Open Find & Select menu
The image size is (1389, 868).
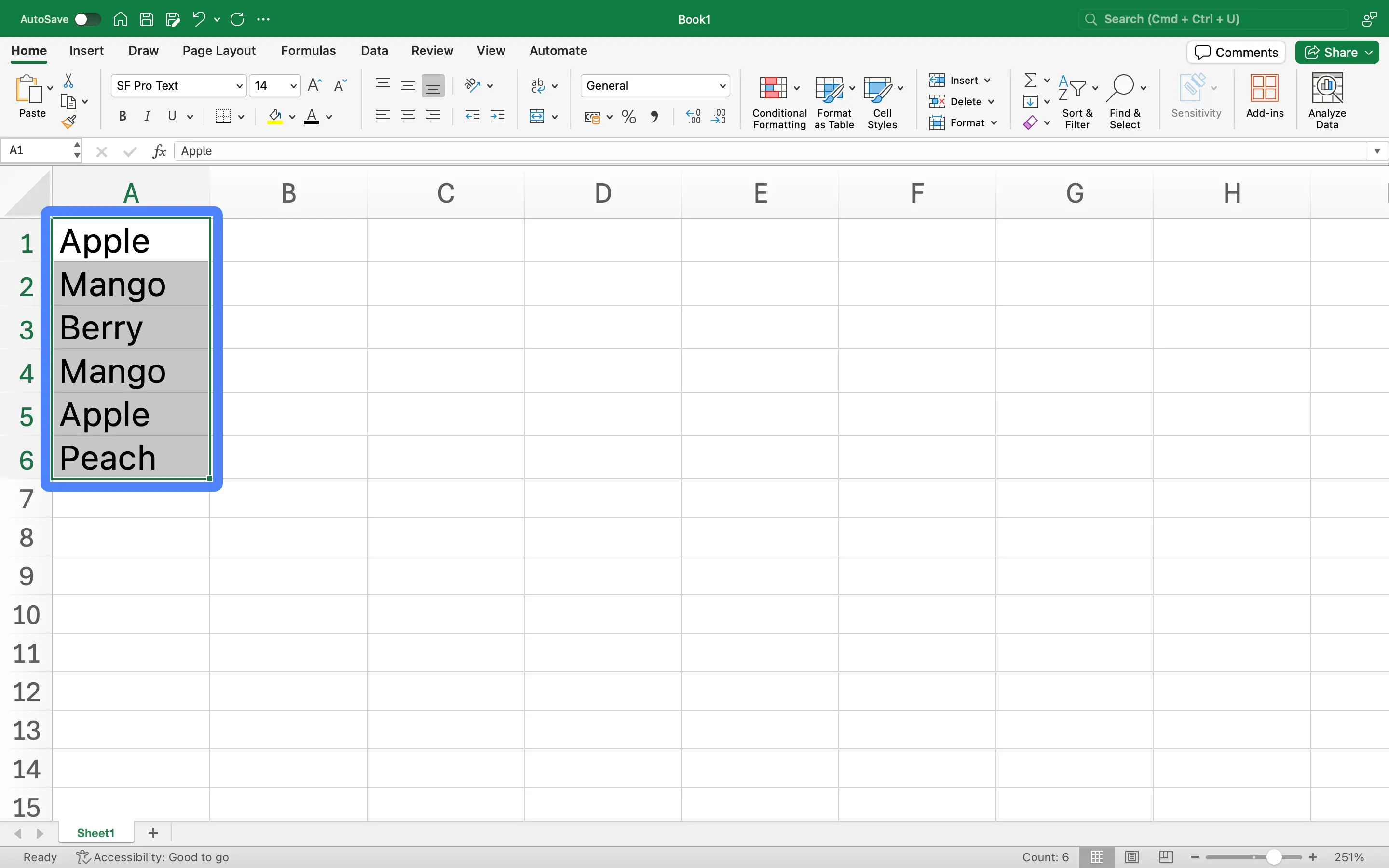tap(1125, 102)
